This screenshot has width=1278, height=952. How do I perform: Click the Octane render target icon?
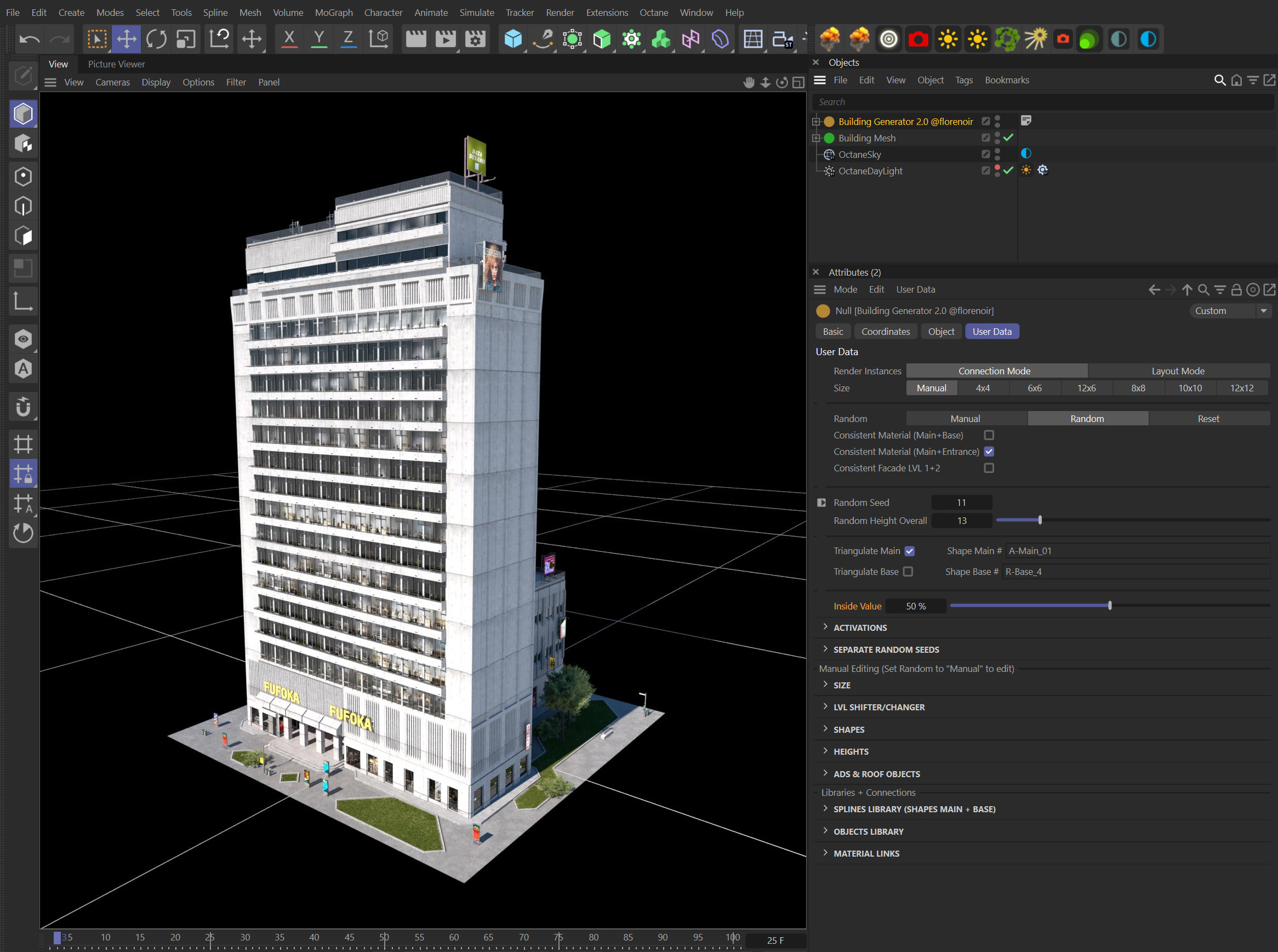[888, 39]
